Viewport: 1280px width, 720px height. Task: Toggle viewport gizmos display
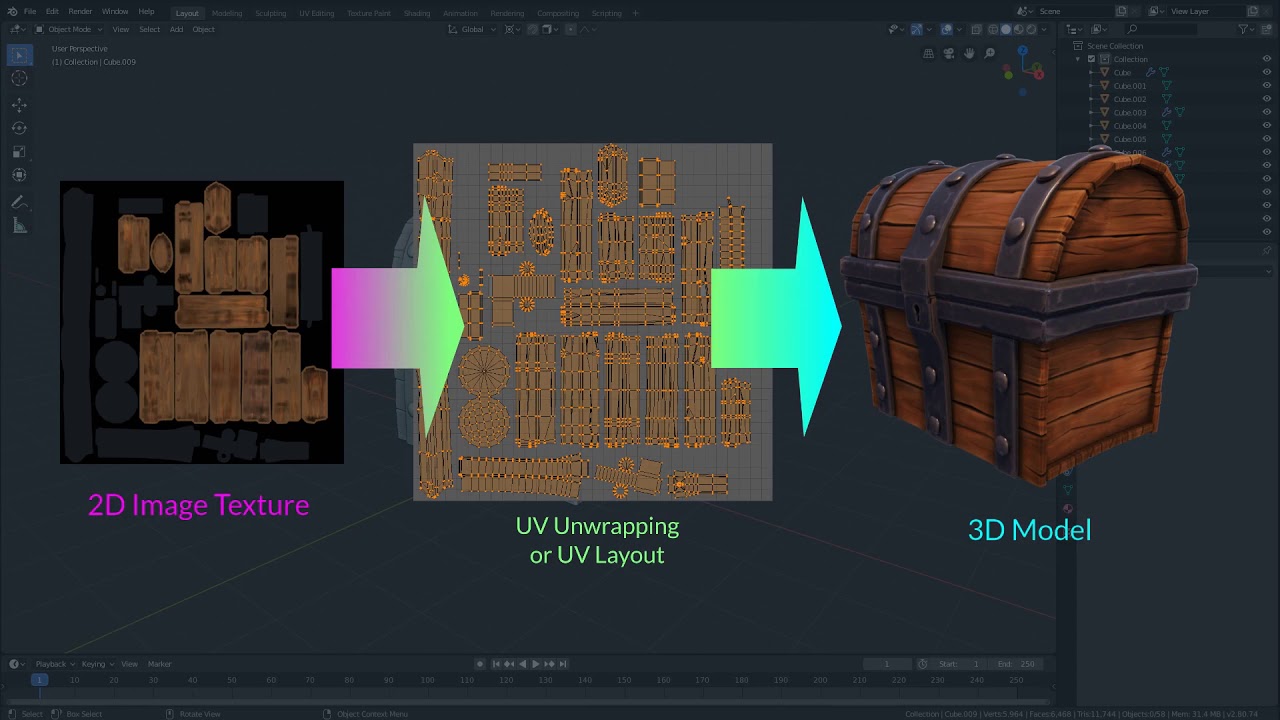(917, 29)
